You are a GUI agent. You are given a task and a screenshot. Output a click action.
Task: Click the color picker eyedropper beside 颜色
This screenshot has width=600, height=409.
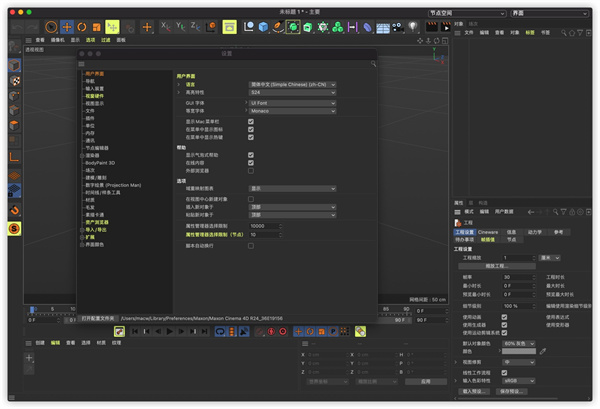point(543,352)
